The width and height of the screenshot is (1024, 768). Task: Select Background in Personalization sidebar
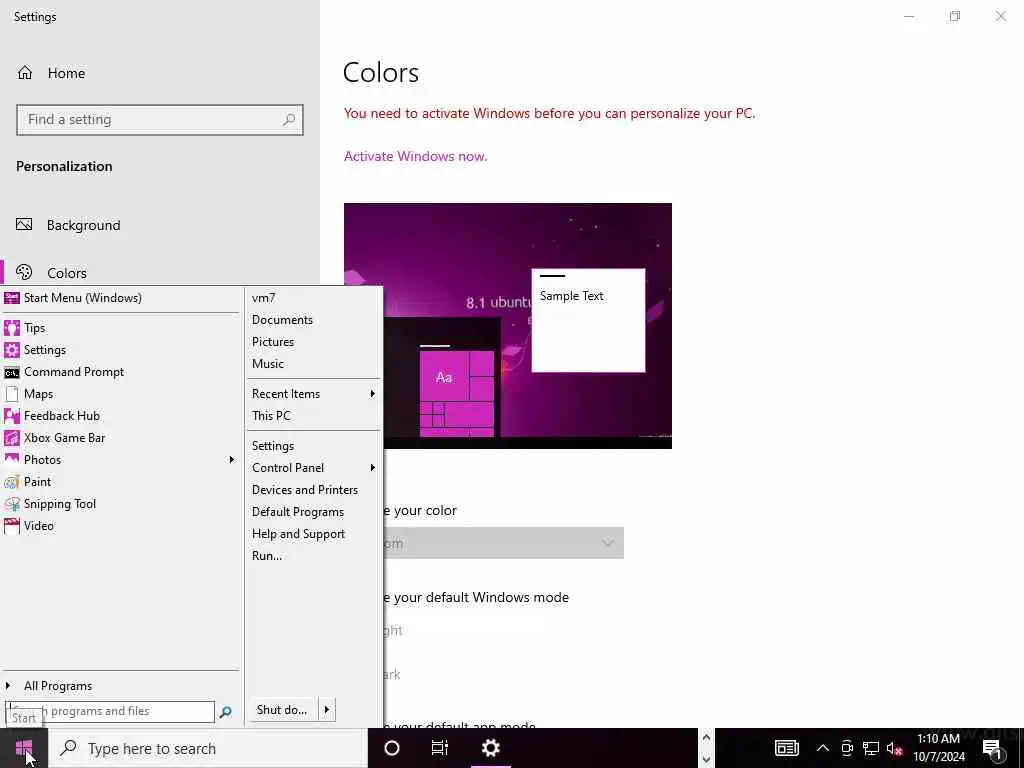coord(84,225)
